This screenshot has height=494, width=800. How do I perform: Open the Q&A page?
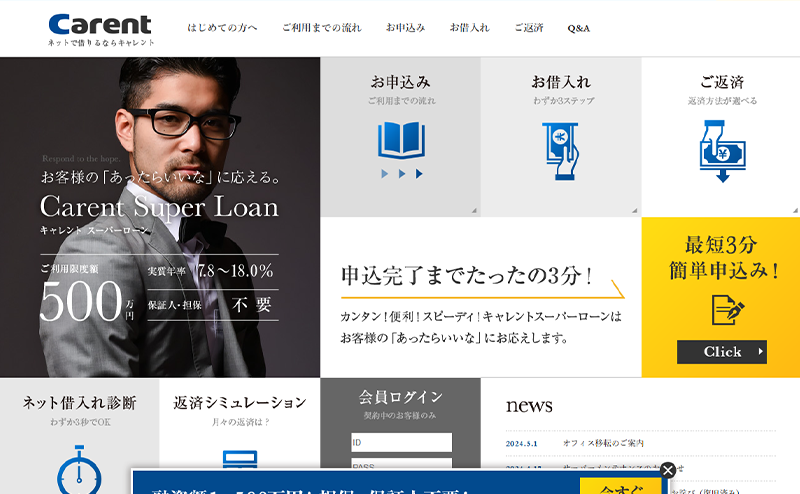click(578, 28)
